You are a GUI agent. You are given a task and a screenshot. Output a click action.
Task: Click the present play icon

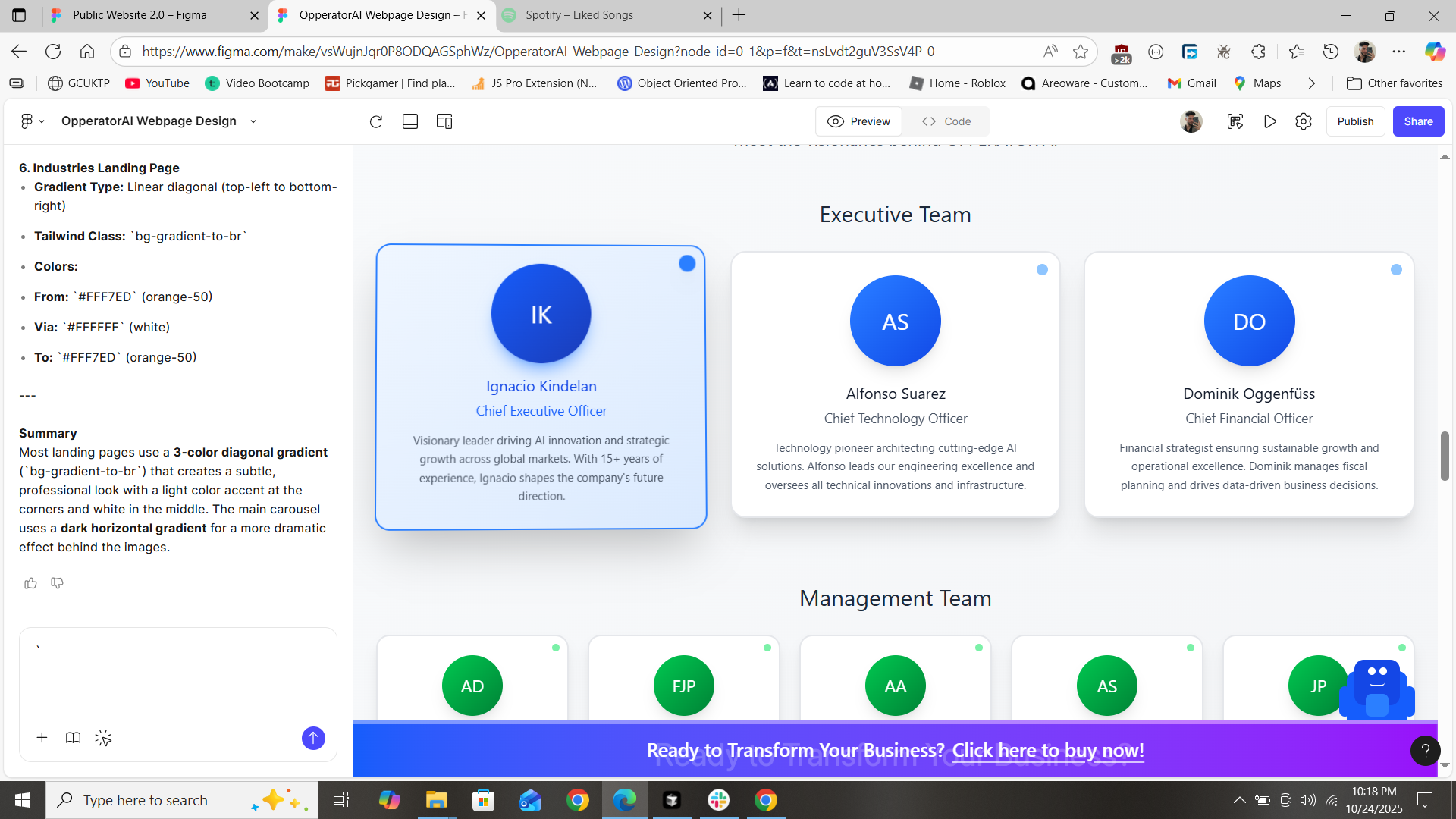pos(1270,121)
